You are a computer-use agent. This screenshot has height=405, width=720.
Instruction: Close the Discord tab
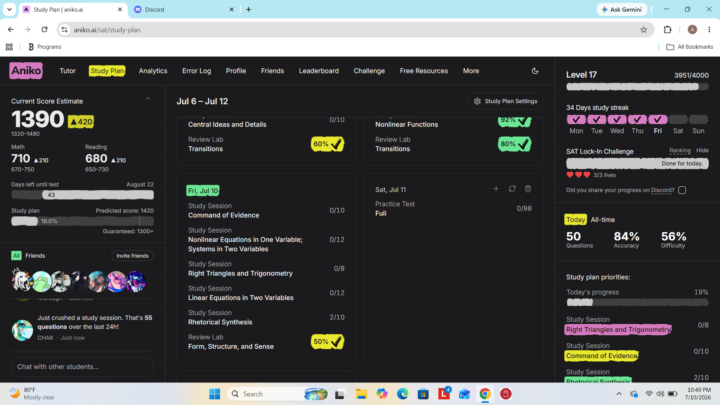click(231, 9)
